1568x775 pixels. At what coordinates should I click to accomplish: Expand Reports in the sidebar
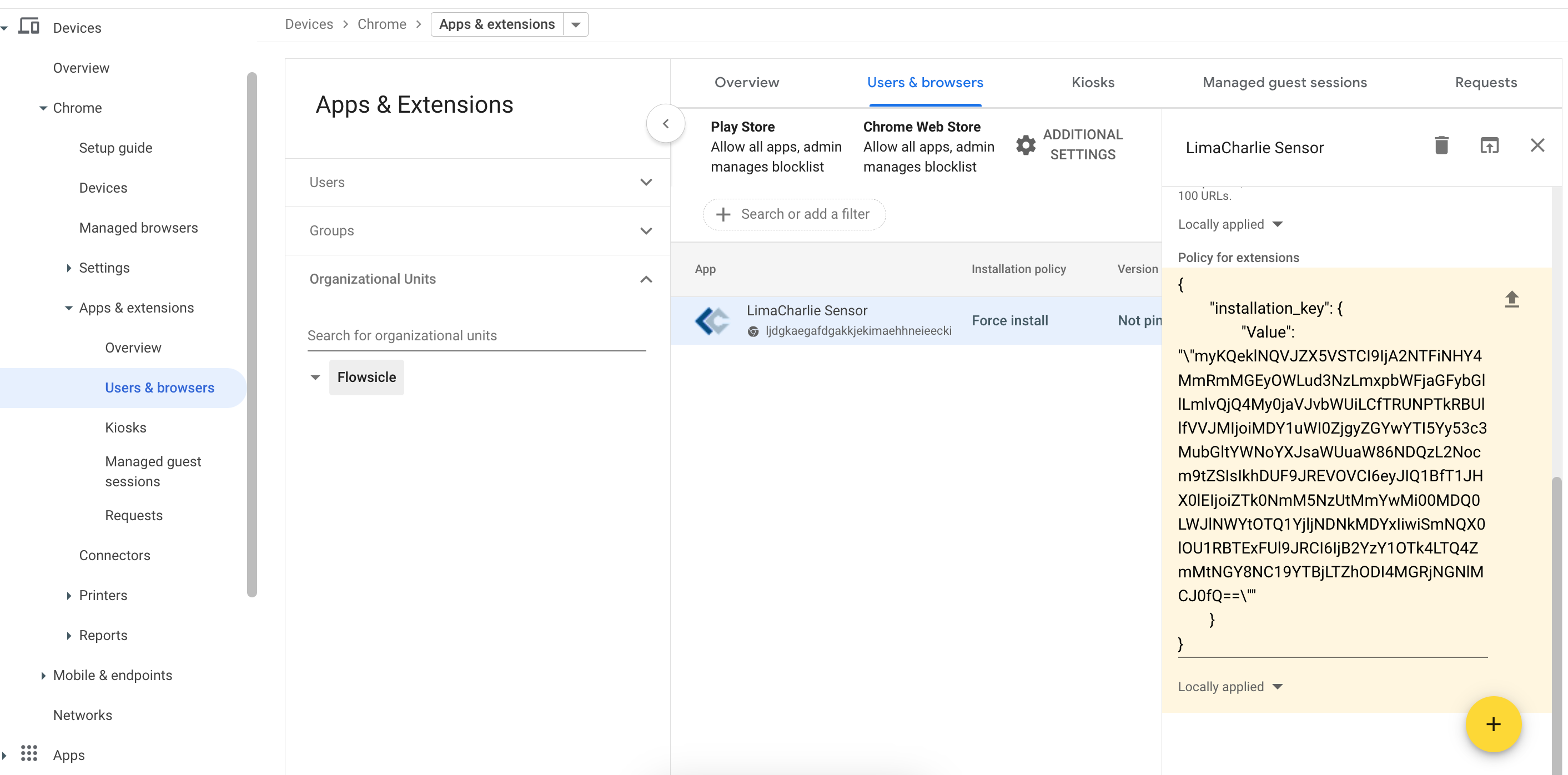coord(69,636)
